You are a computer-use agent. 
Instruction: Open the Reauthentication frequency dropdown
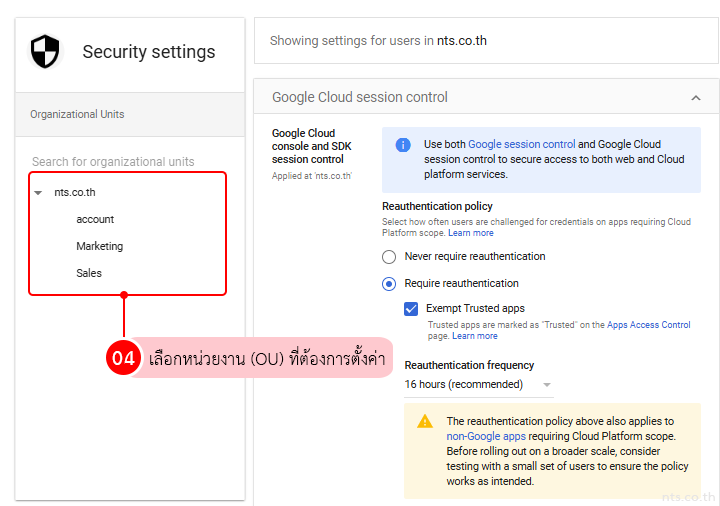(478, 384)
